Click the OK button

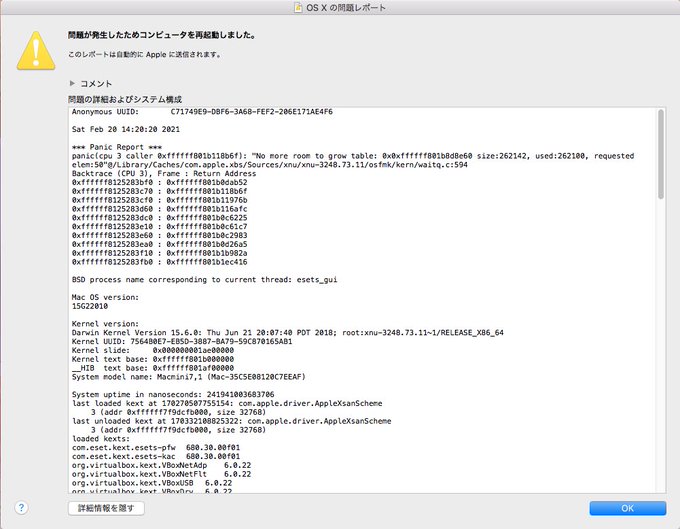627,508
